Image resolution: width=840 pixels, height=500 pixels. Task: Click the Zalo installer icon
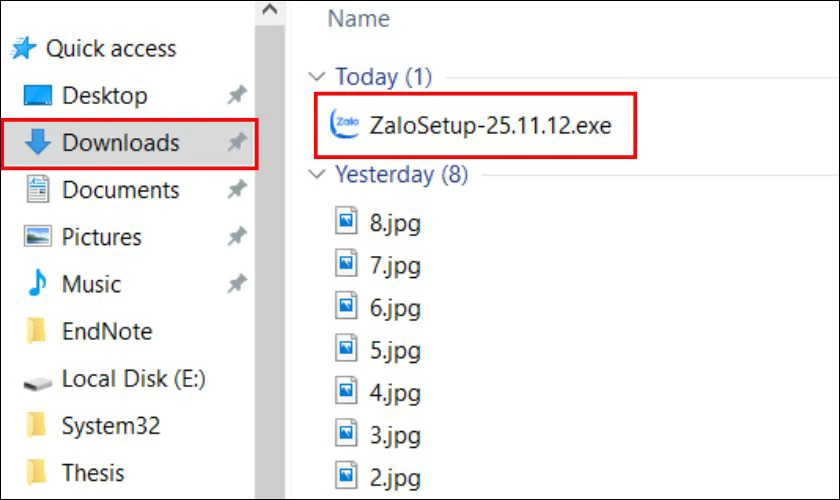344,126
